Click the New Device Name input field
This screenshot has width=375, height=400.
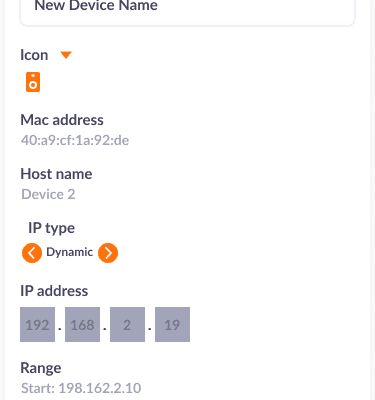click(187, 10)
